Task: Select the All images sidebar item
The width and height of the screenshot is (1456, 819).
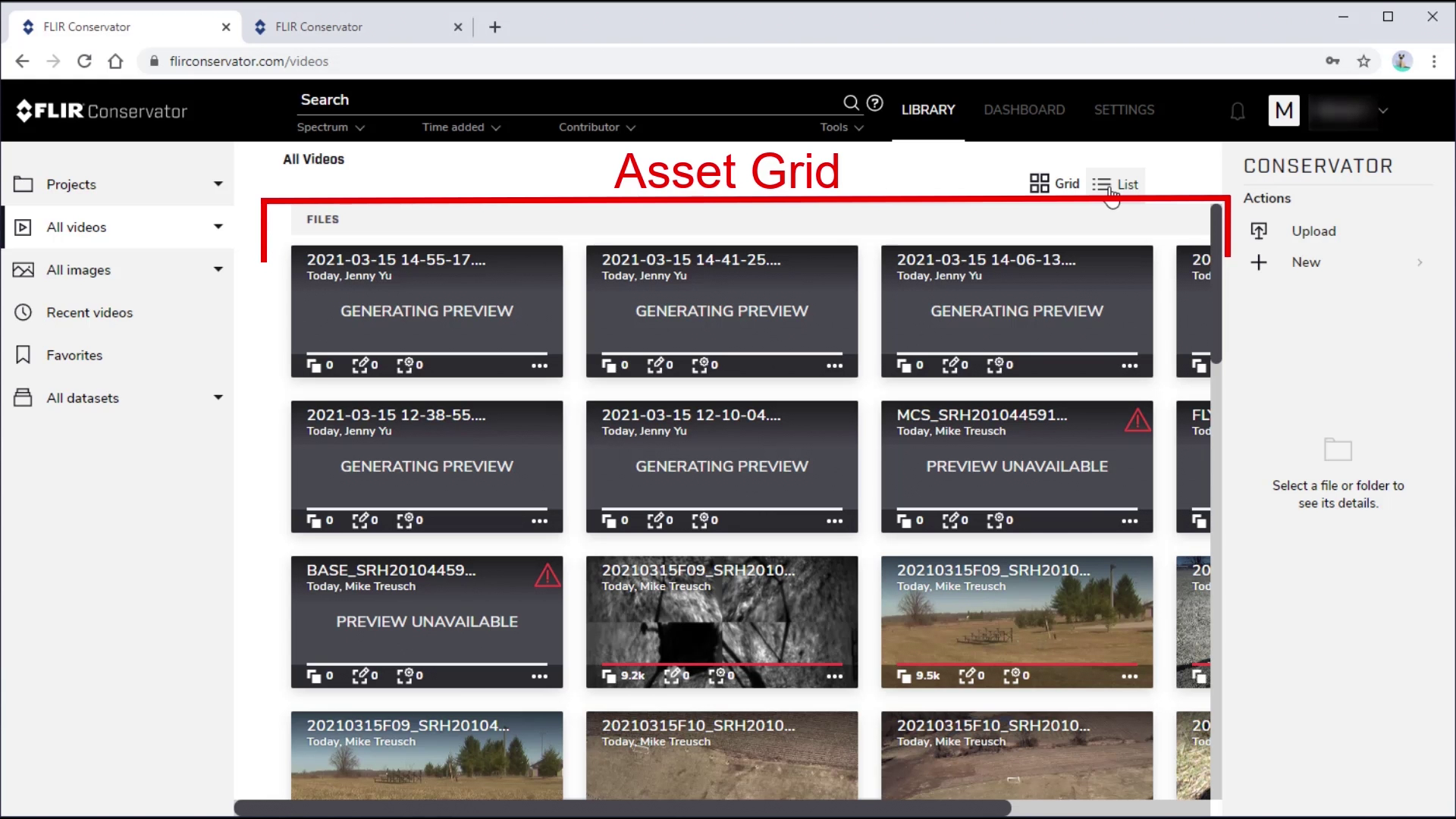Action: [78, 269]
